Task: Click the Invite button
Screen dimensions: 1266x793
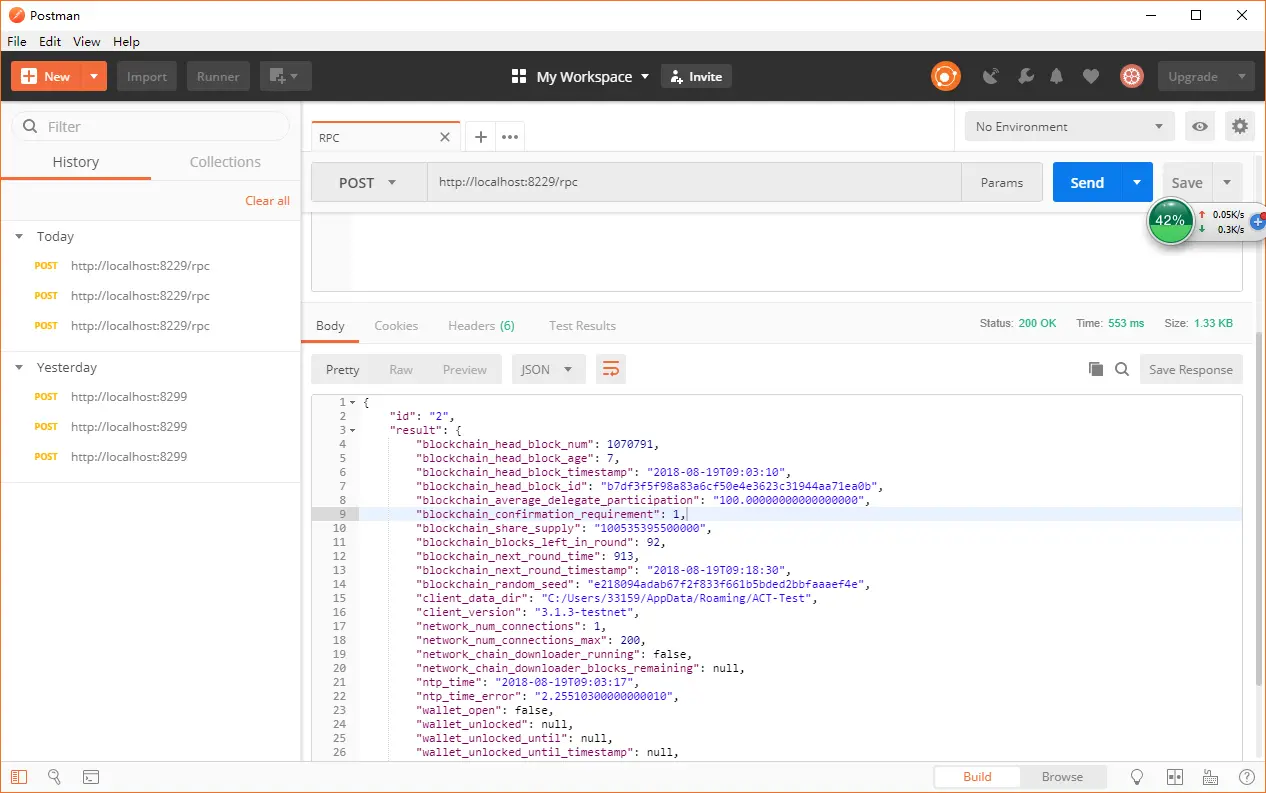Action: (696, 76)
